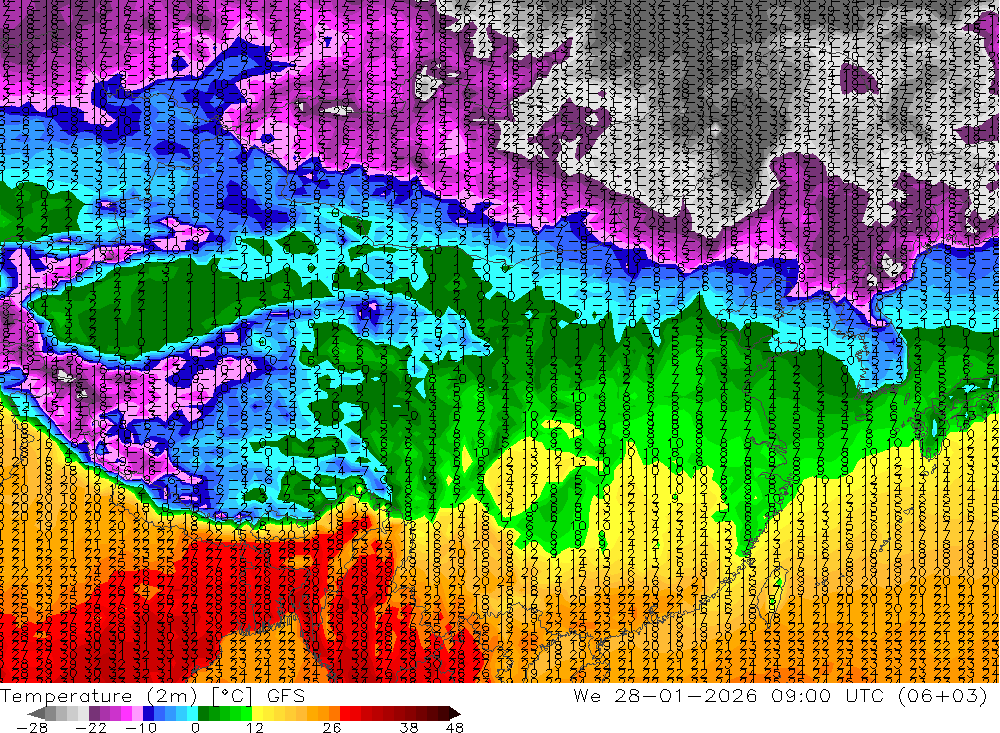Click the dark maroon right arrow of legend

(453, 713)
